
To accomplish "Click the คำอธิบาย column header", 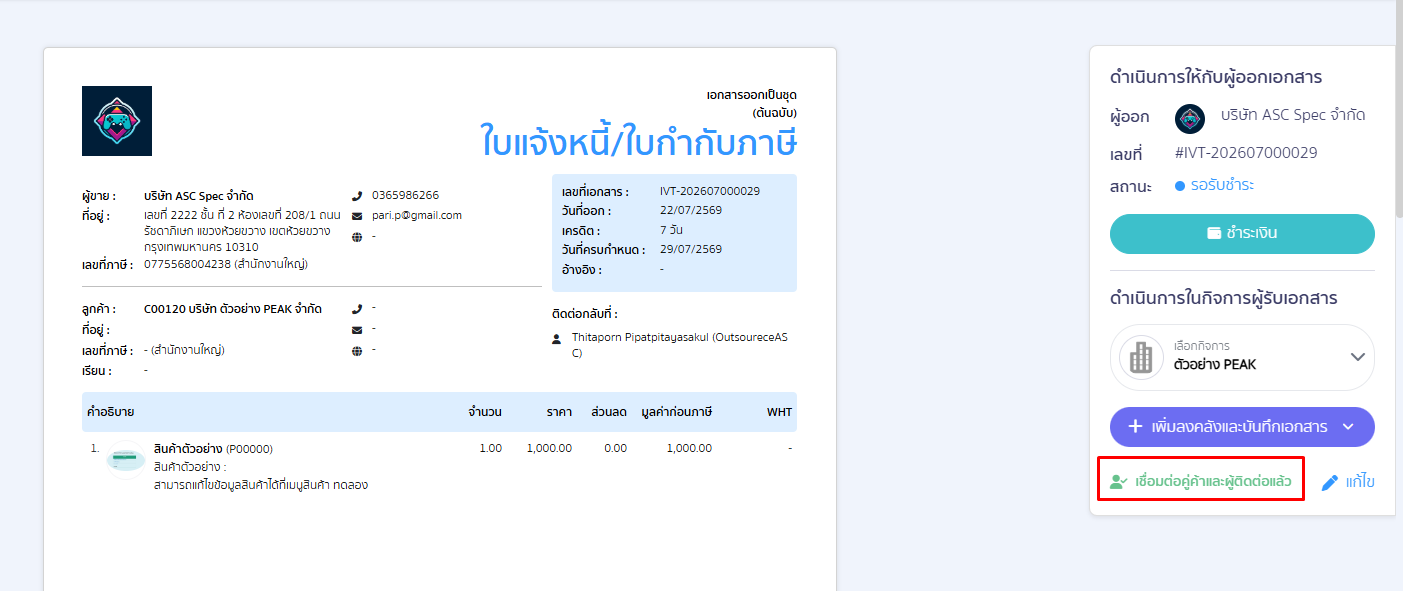I will (111, 412).
